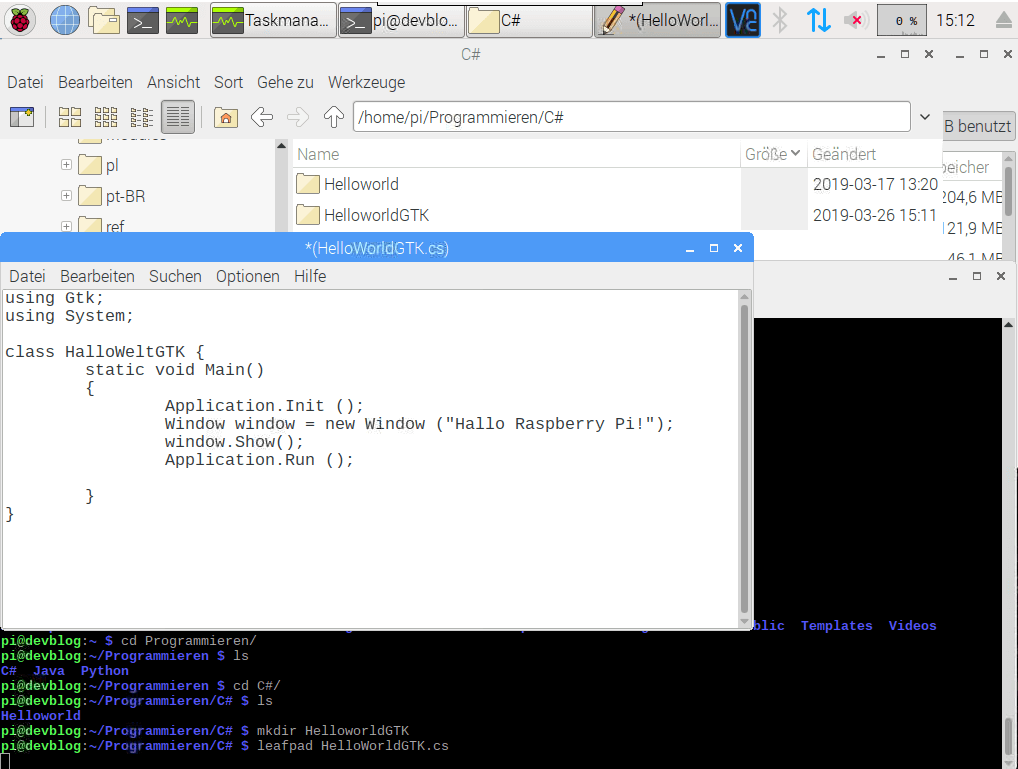This screenshot has height=769, width=1018.
Task: Switch to the Taskmanager taskbar window
Action: (x=271, y=20)
